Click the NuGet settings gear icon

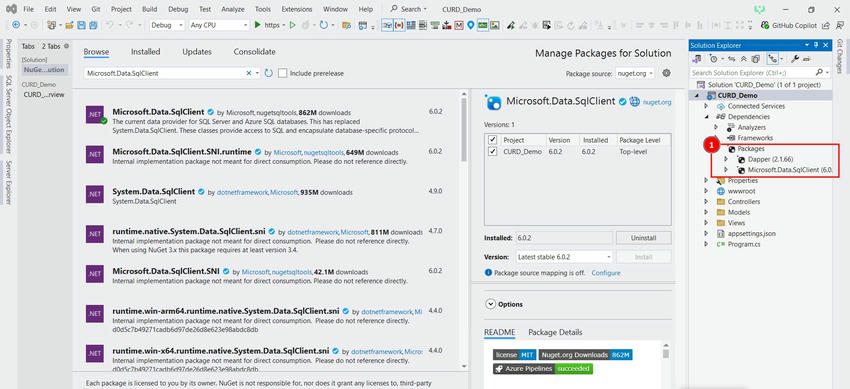click(667, 73)
